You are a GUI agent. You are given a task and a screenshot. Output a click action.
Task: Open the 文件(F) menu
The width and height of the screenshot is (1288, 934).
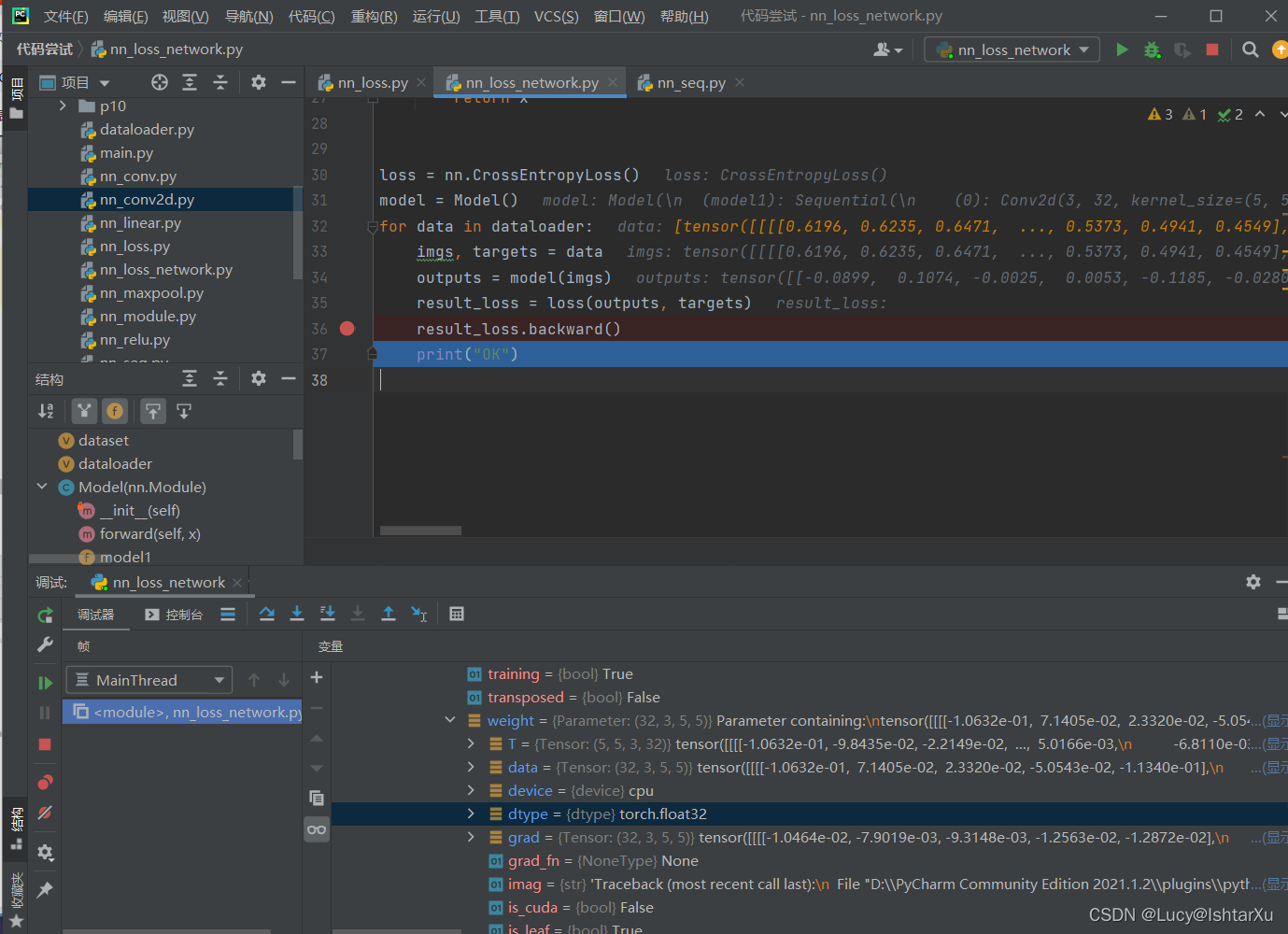(x=65, y=16)
